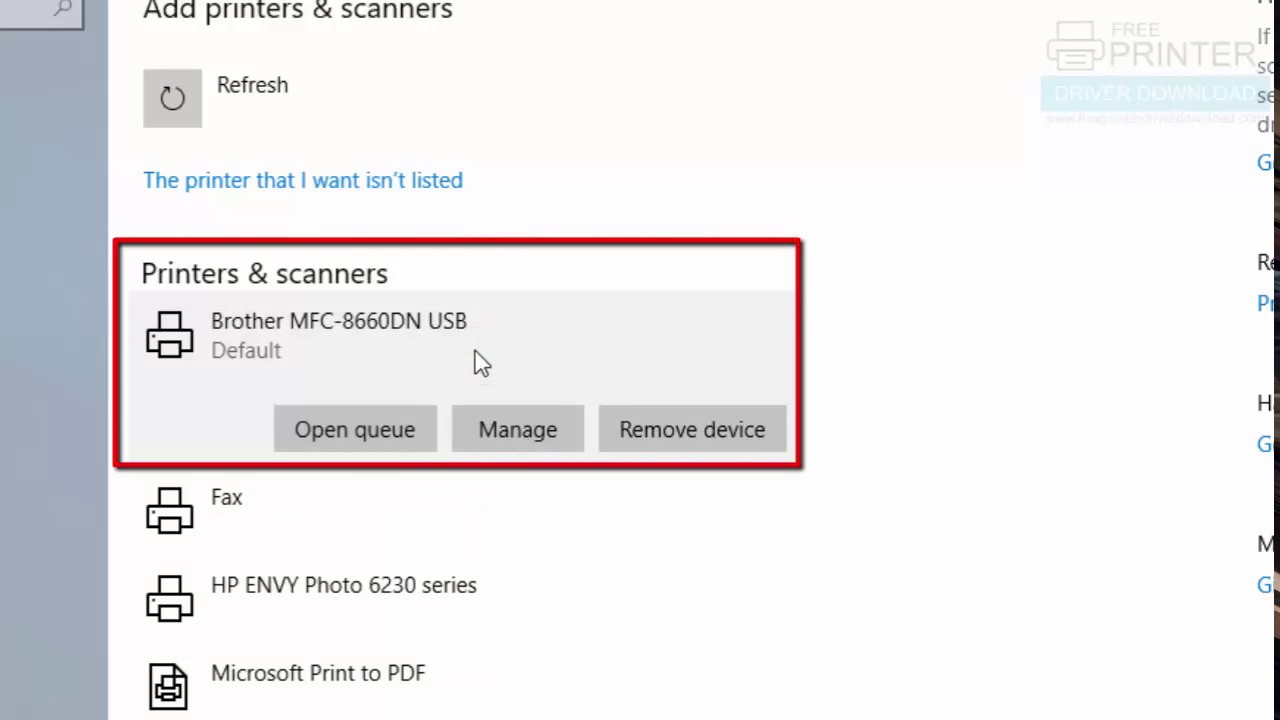Image resolution: width=1280 pixels, height=720 pixels.
Task: Click the "Printers & scanners" section heading
Action: tap(264, 273)
